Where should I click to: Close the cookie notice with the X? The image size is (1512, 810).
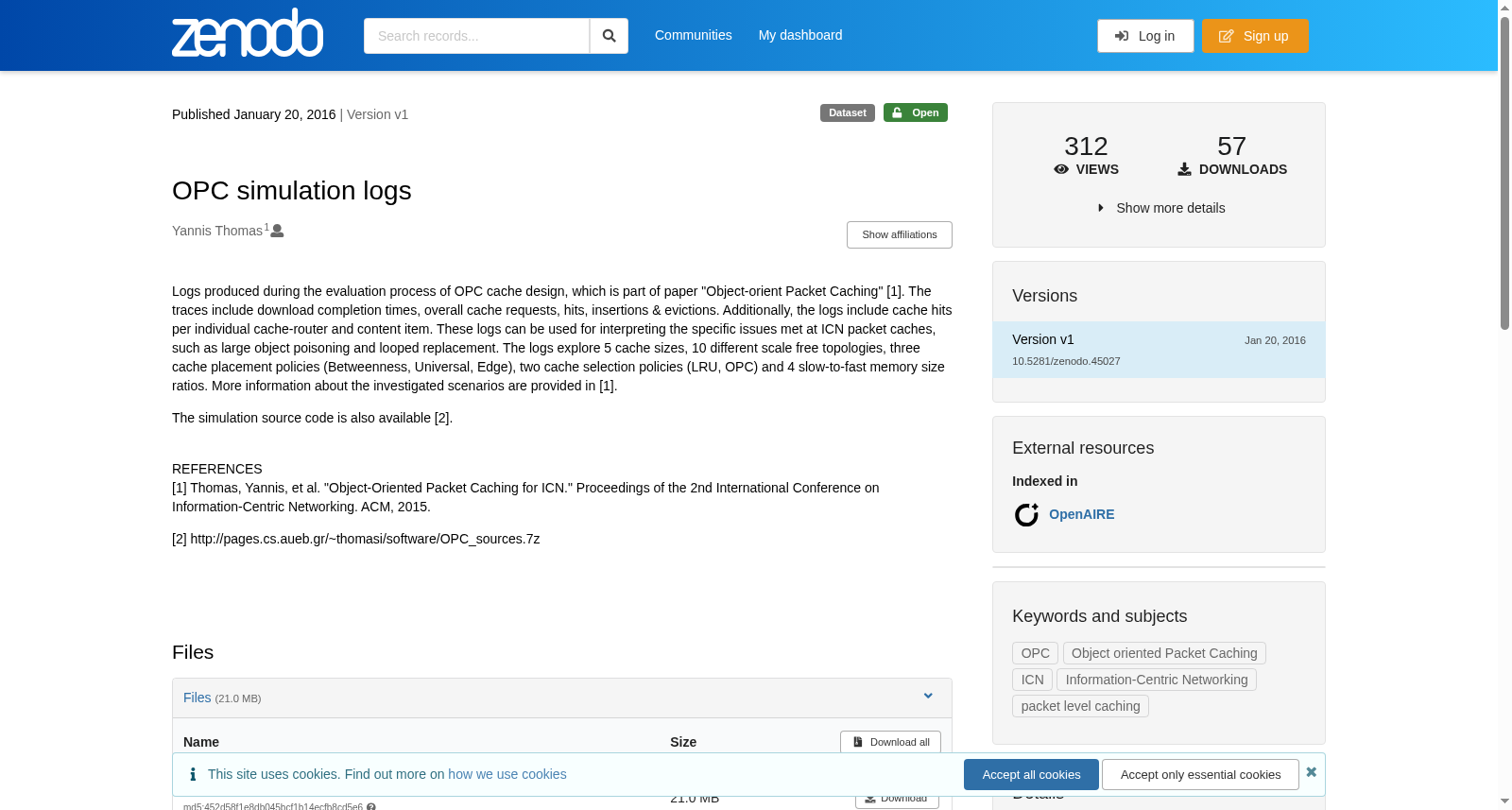click(x=1311, y=772)
